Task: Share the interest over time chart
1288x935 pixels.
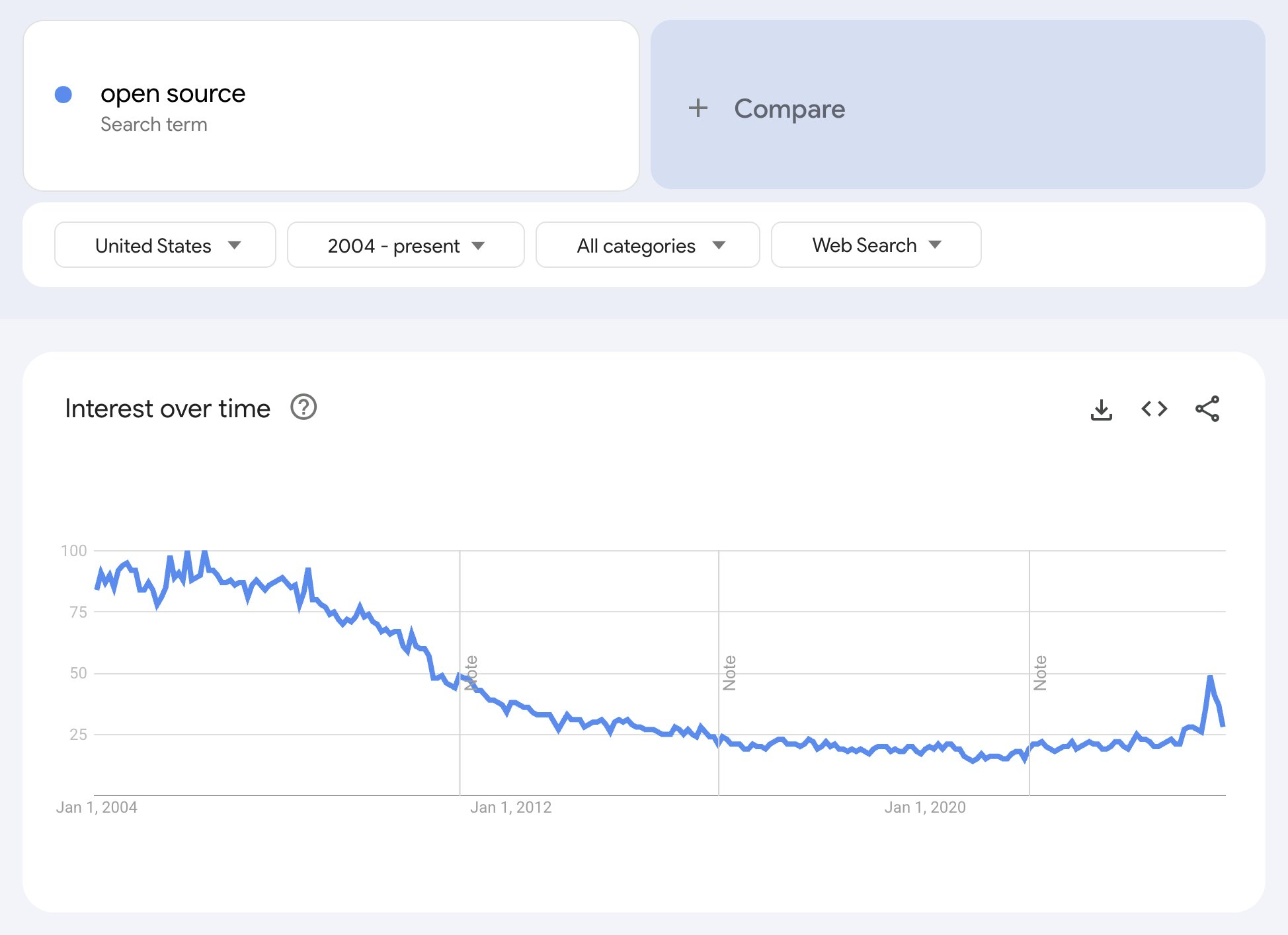Action: (1207, 409)
